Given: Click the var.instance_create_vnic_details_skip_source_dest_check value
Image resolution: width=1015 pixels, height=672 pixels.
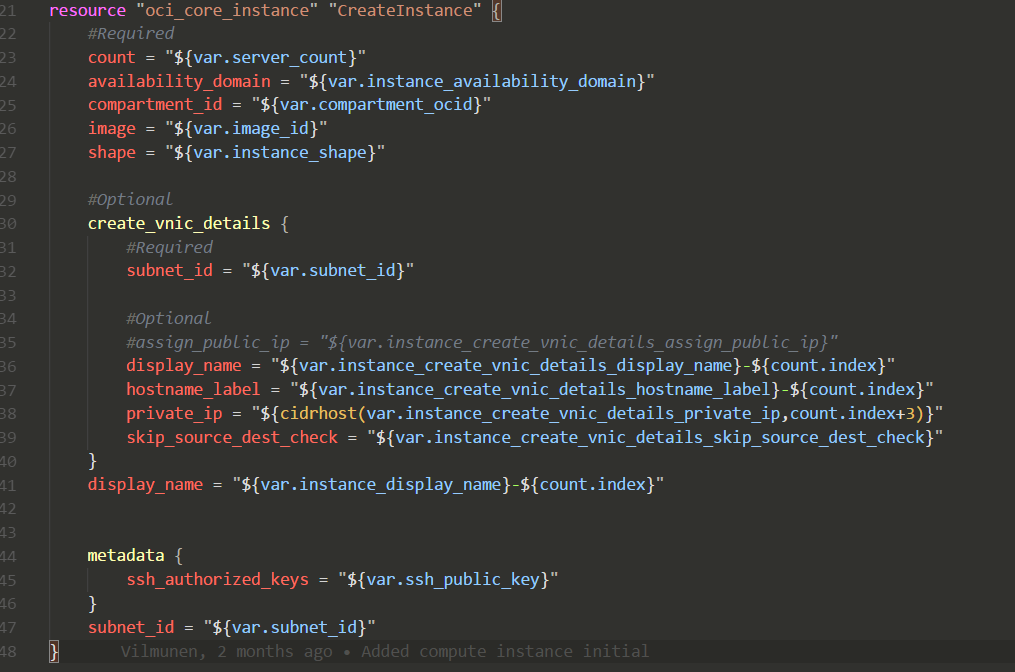Looking at the screenshot, I should (660, 437).
